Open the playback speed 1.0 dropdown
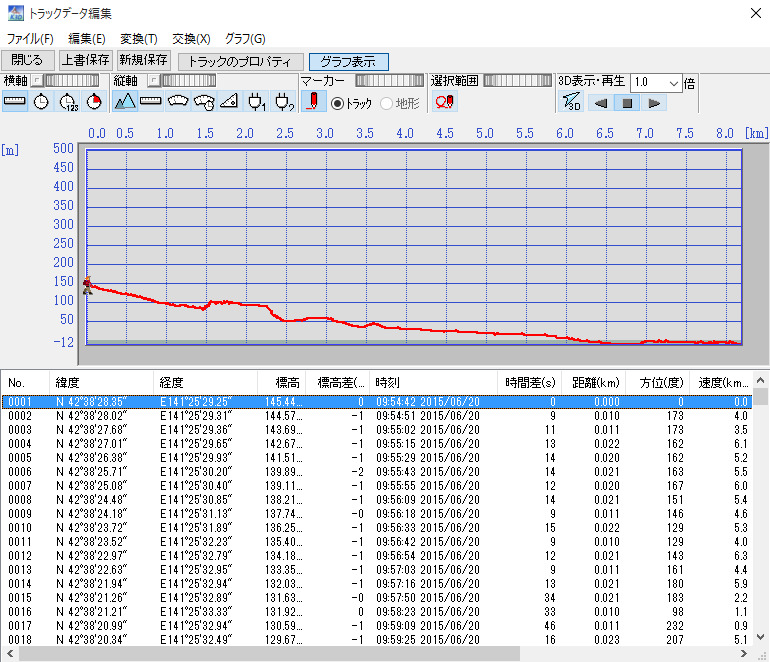Screen dimensions: 770x662 pos(674,82)
